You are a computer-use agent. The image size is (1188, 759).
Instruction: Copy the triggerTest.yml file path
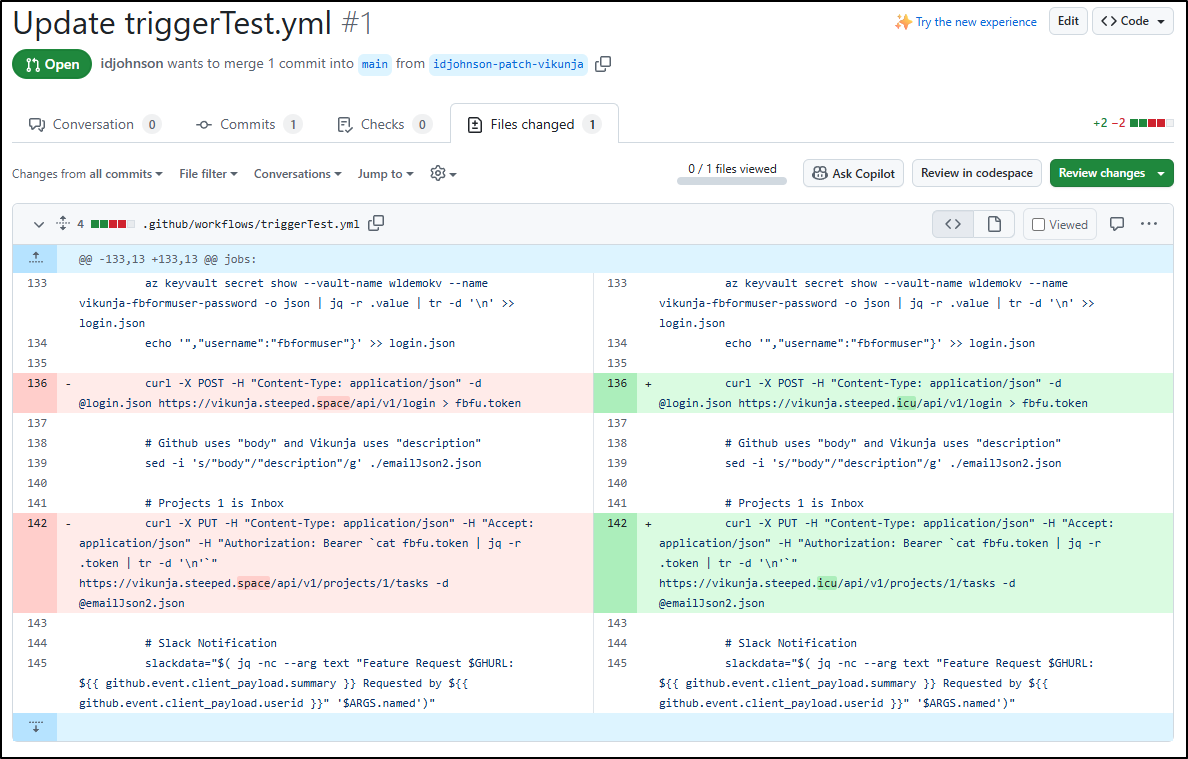click(x=376, y=224)
